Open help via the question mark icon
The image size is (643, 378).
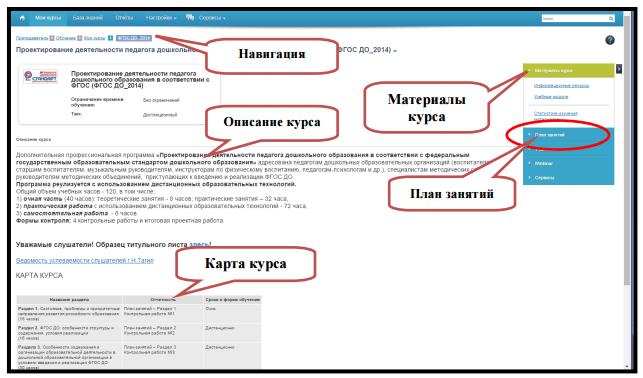tap(610, 40)
